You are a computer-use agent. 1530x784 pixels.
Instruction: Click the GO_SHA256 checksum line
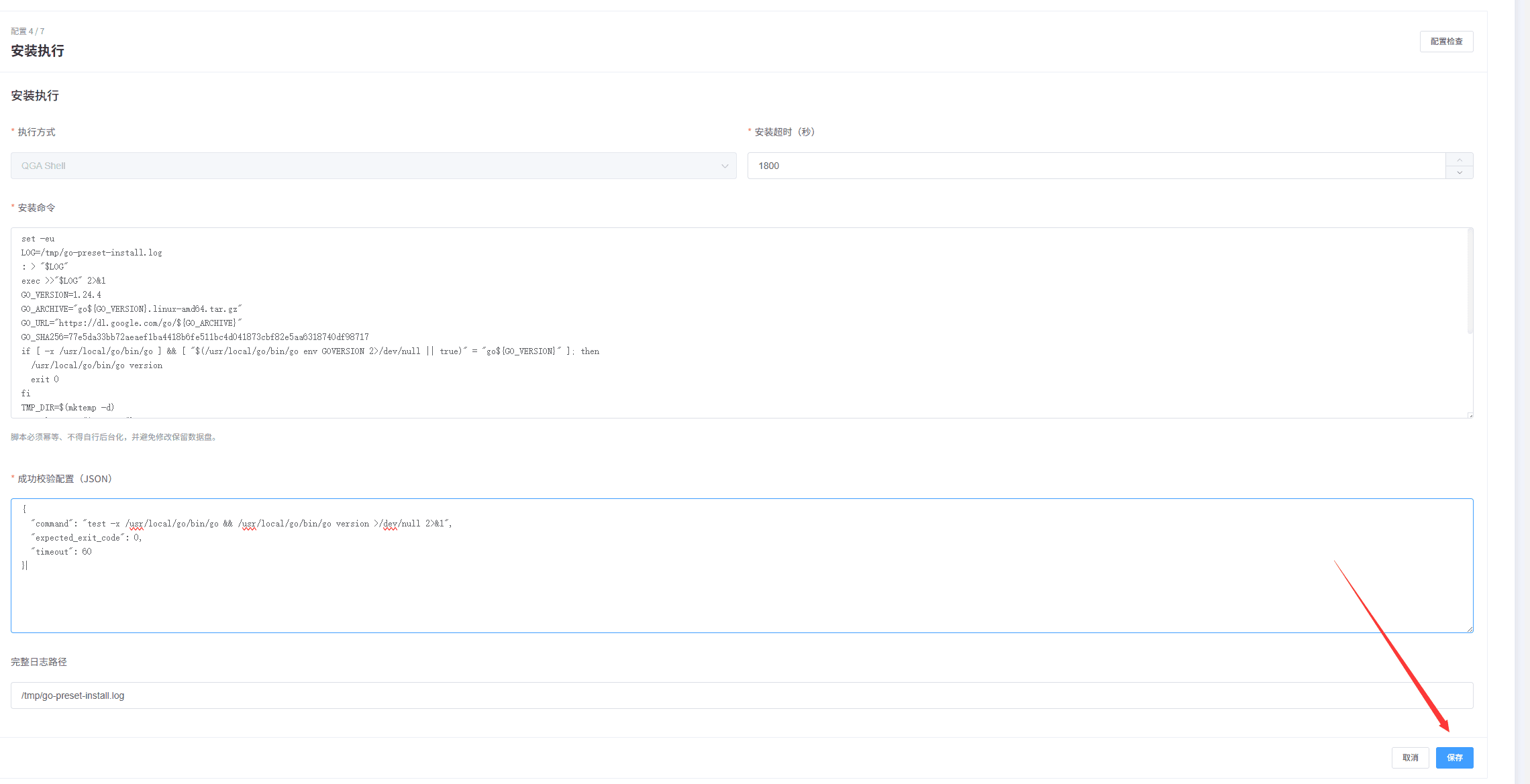click(x=195, y=337)
